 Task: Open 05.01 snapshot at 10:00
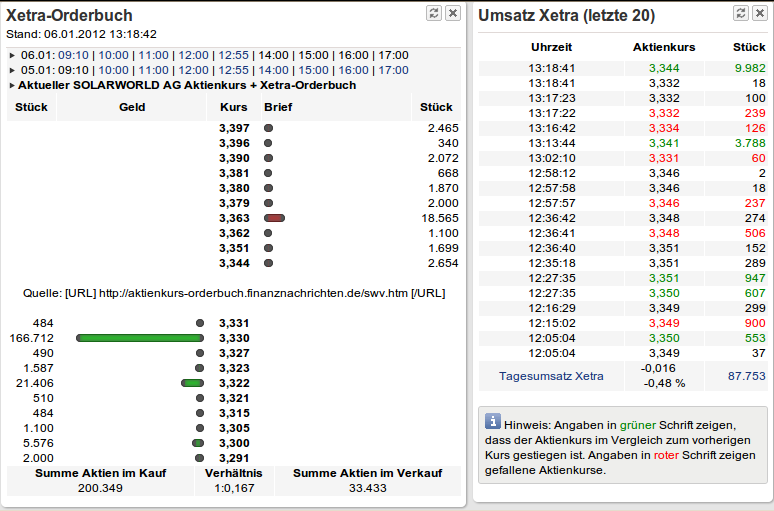(114, 70)
